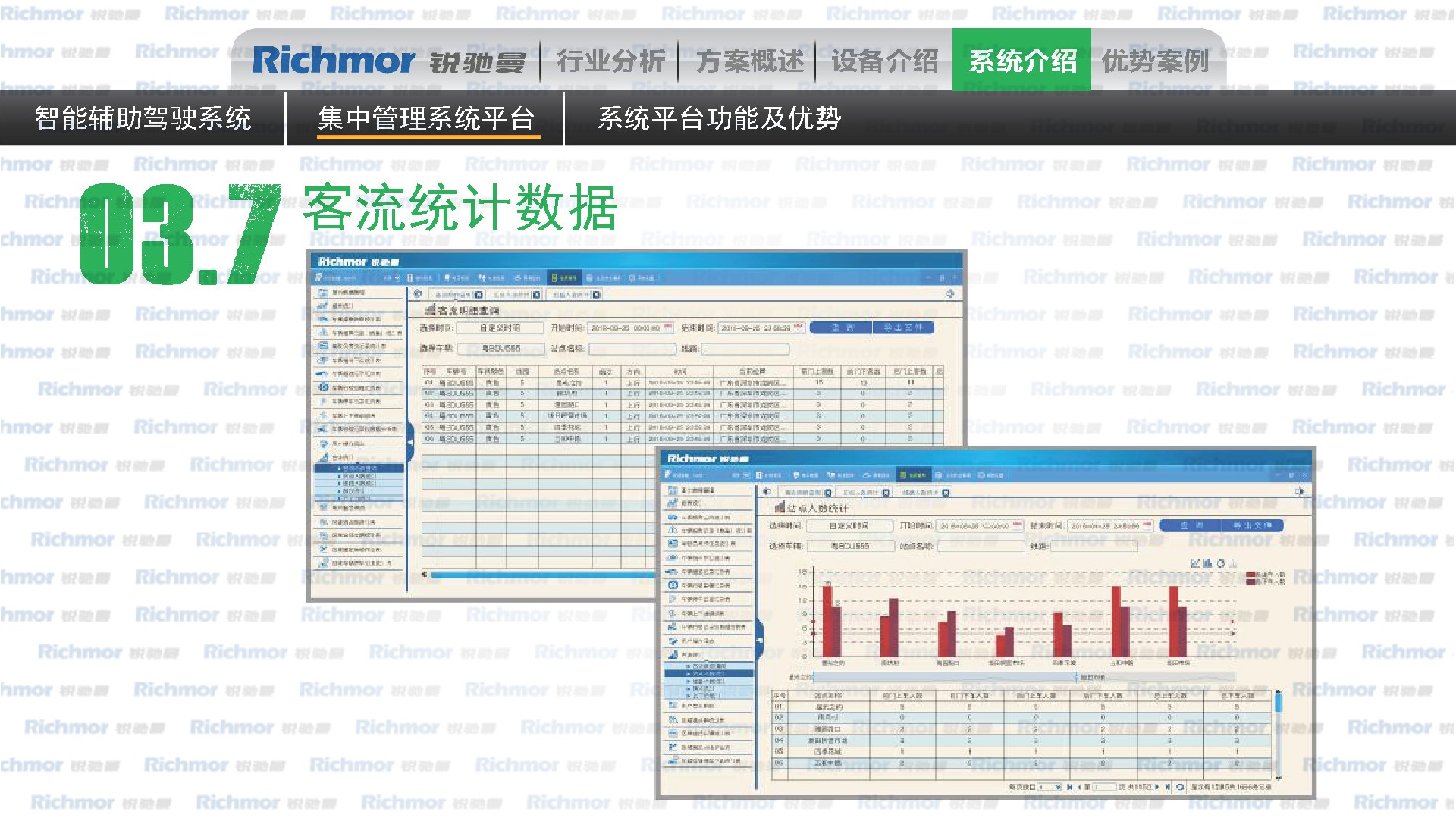Screen dimensions: 1456x818
Task: Click the 序号 column header in 站点人数统计 table
Action: pyautogui.click(x=780, y=695)
